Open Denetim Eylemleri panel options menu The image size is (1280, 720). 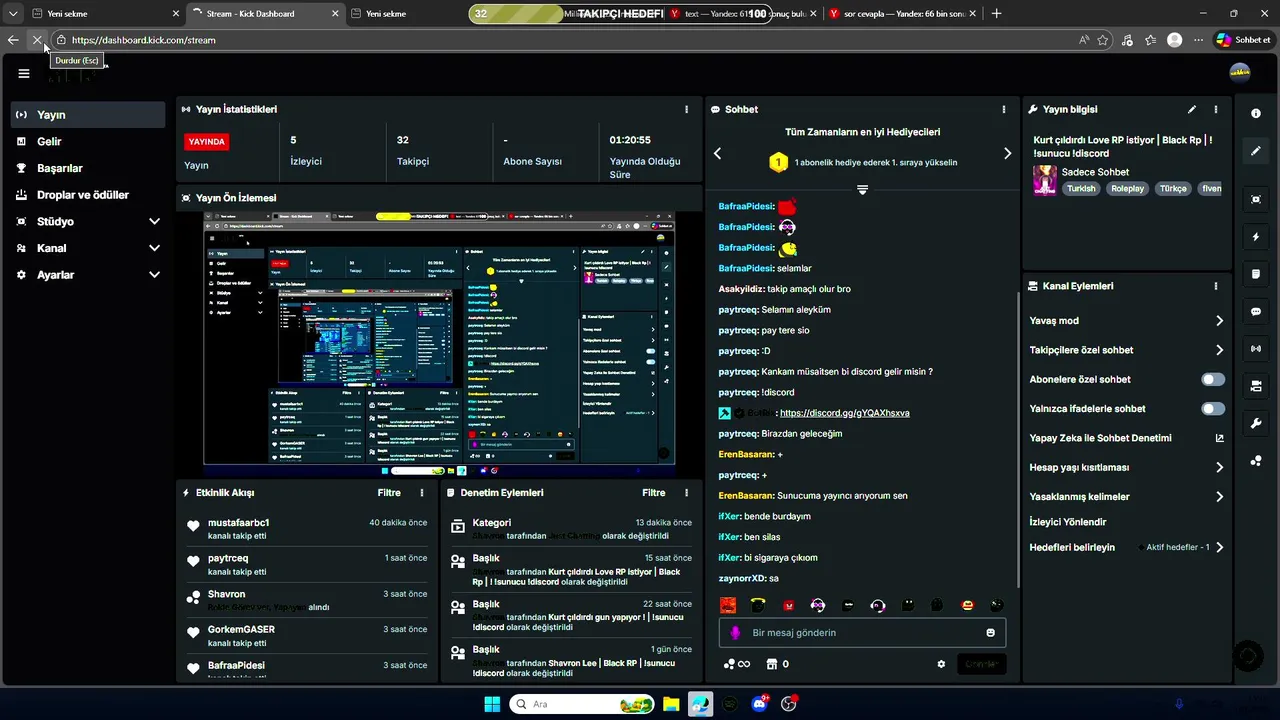pyautogui.click(x=686, y=493)
